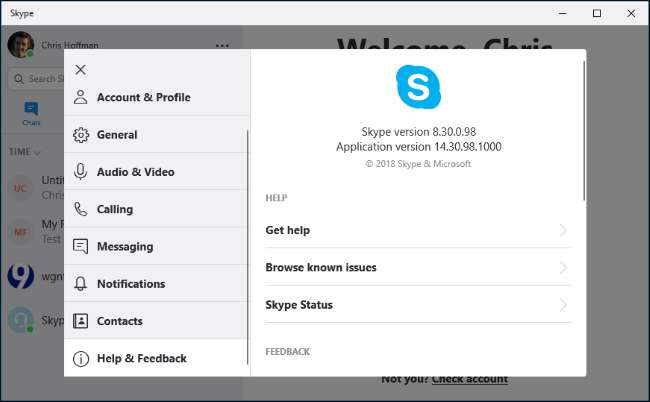Select the MF avatar conversation in the chat list

pyautogui.click(x=20, y=232)
